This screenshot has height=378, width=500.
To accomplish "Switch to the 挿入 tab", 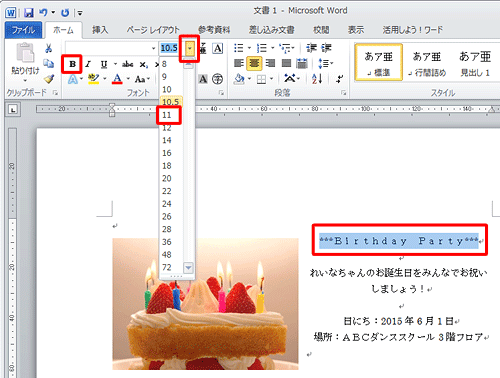I will coord(100,30).
